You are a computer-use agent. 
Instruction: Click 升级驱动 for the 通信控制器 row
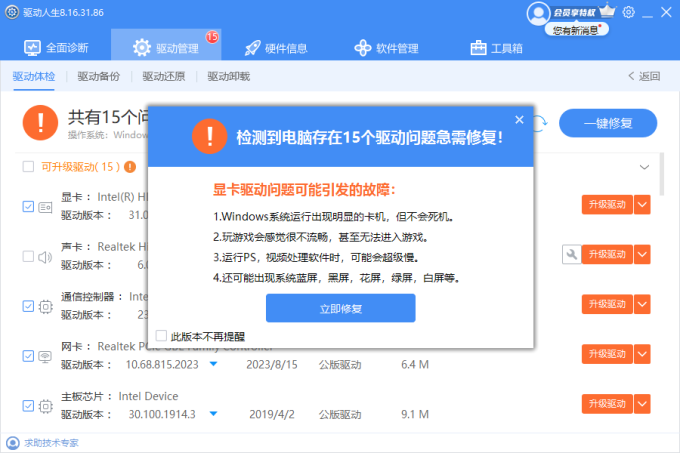[x=607, y=304]
